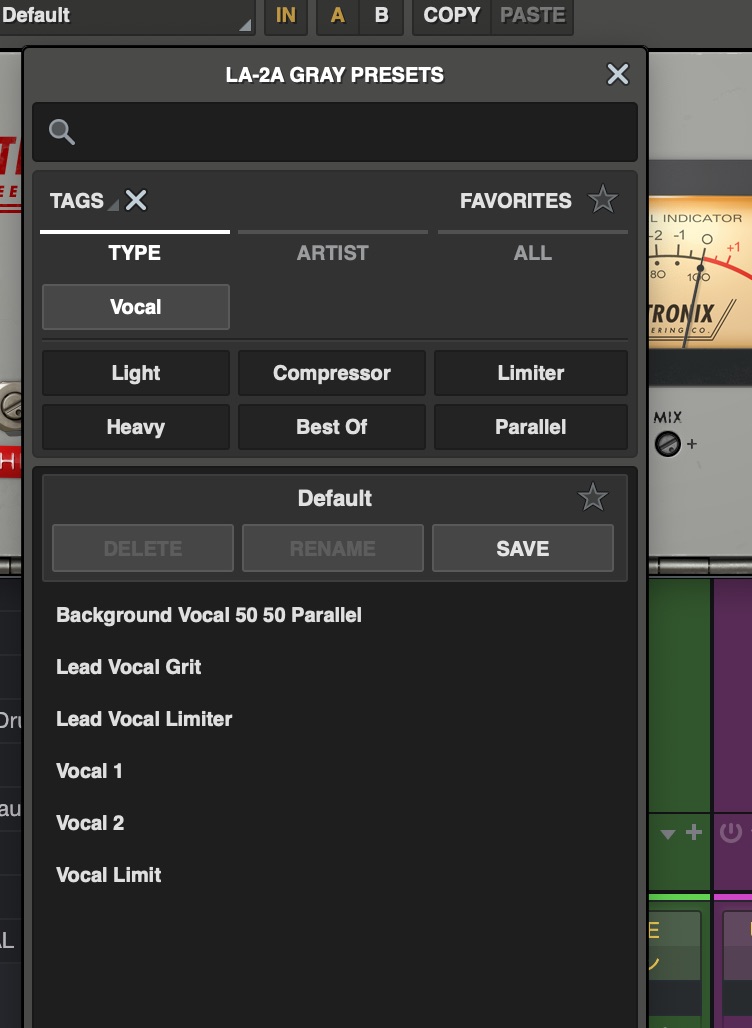The height and width of the screenshot is (1028, 752).
Task: Click in the preset search field
Action: tap(350, 132)
